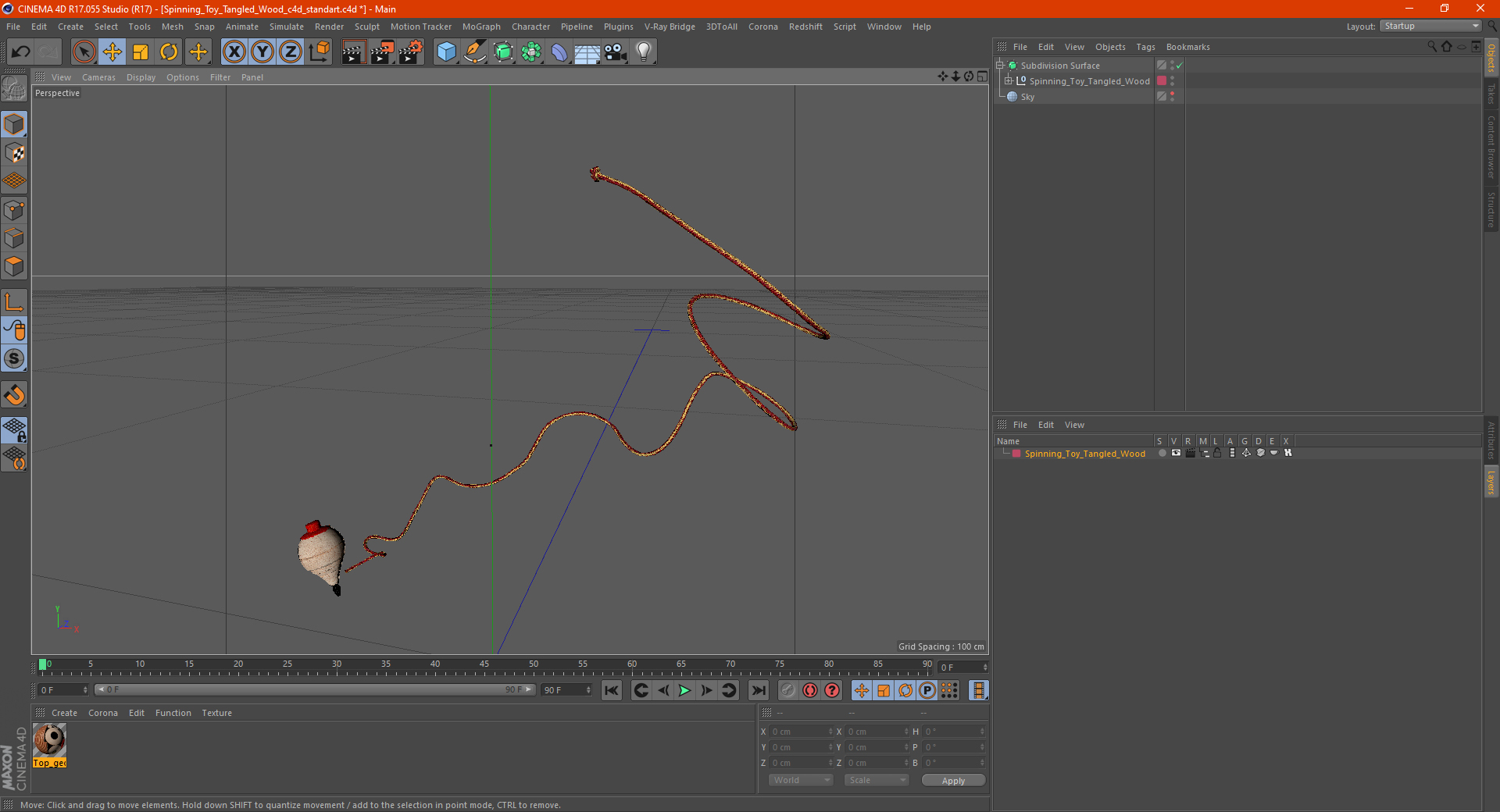Toggle Y axis lock
This screenshot has height=812, width=1500.
(262, 52)
